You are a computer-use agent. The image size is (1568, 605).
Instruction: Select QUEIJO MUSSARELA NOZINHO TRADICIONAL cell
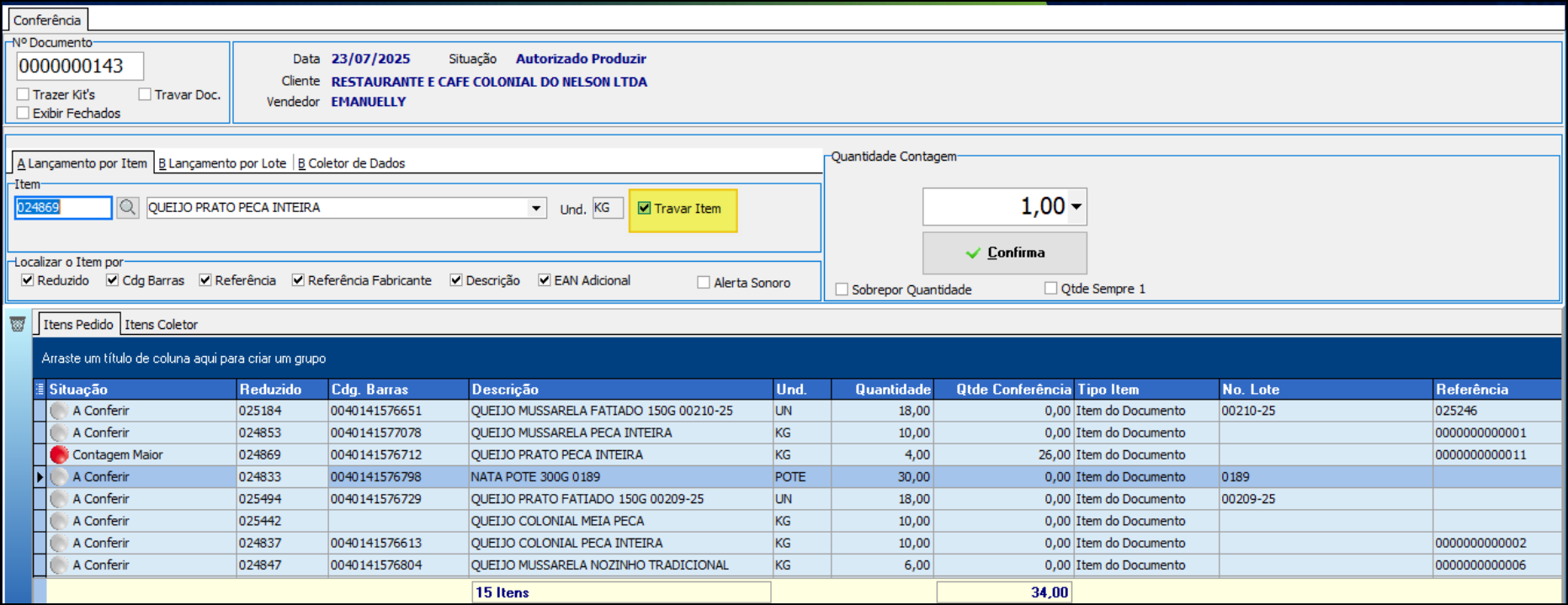point(621,565)
